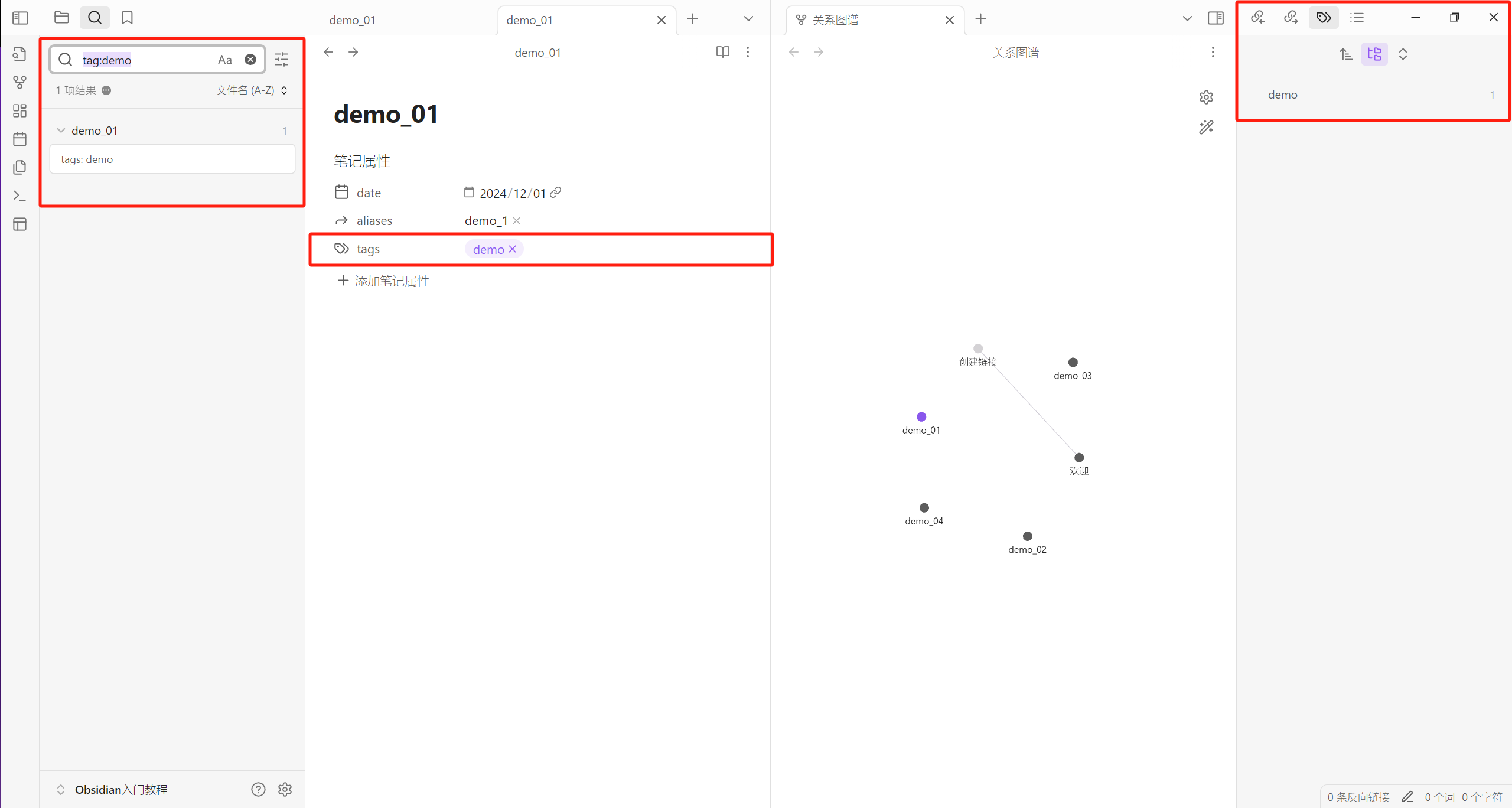Start graph timelapse animation wand
This screenshot has height=808, width=1512.
point(1206,127)
